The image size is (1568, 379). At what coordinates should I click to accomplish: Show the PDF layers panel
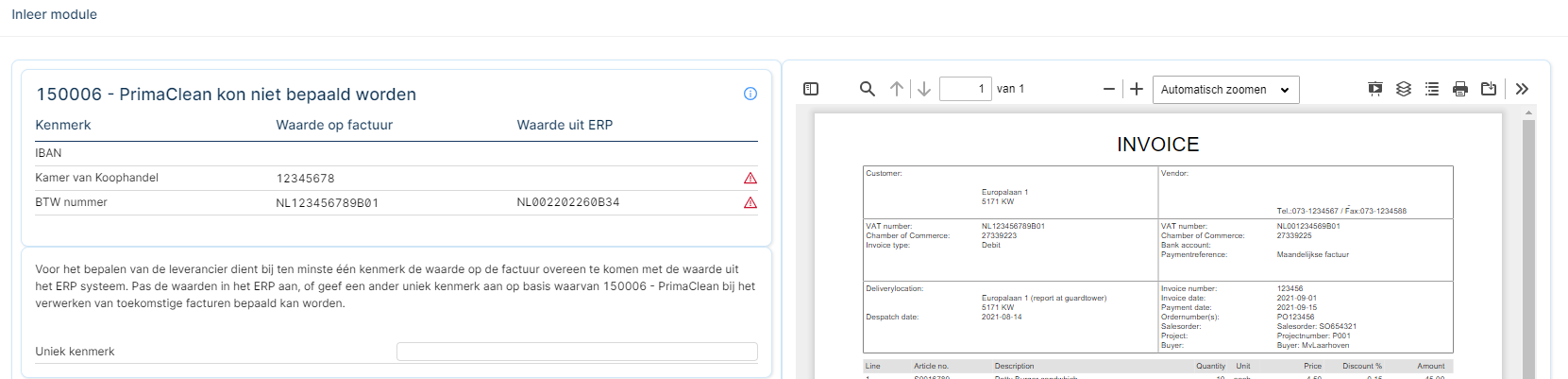pos(1404,89)
